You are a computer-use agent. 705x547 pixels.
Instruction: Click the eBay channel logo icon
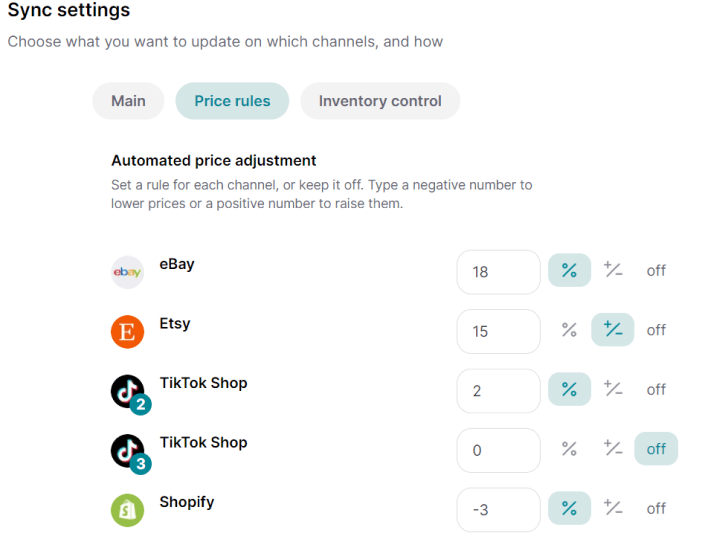click(x=128, y=272)
